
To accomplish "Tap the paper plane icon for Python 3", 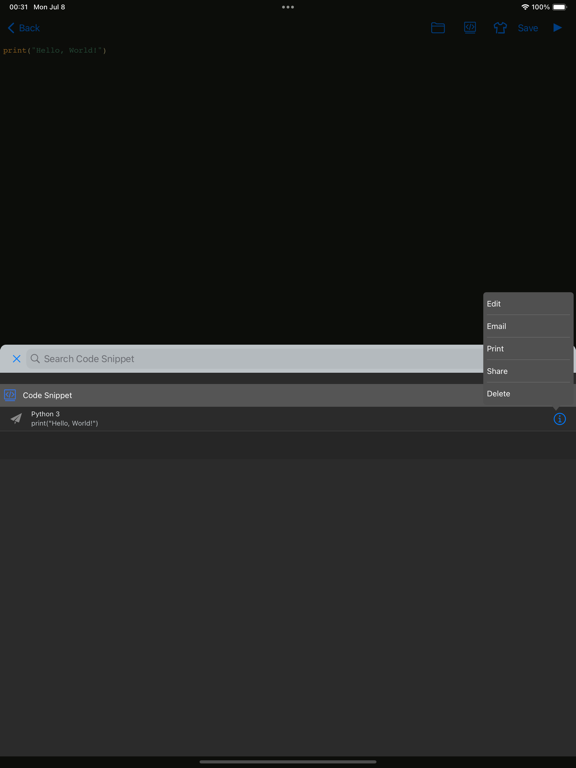I will coord(16,419).
